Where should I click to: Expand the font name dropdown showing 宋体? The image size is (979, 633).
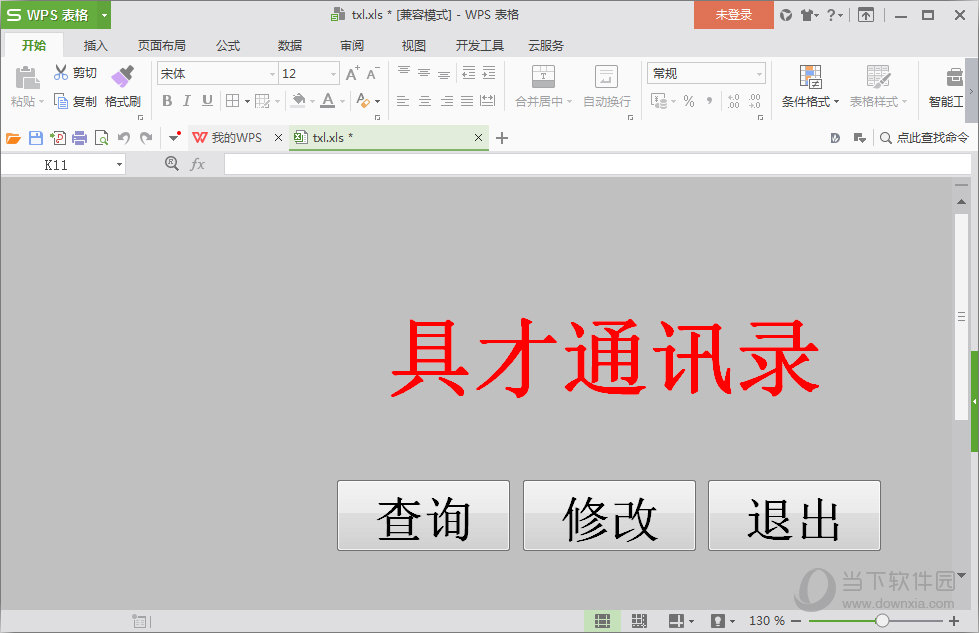point(272,74)
